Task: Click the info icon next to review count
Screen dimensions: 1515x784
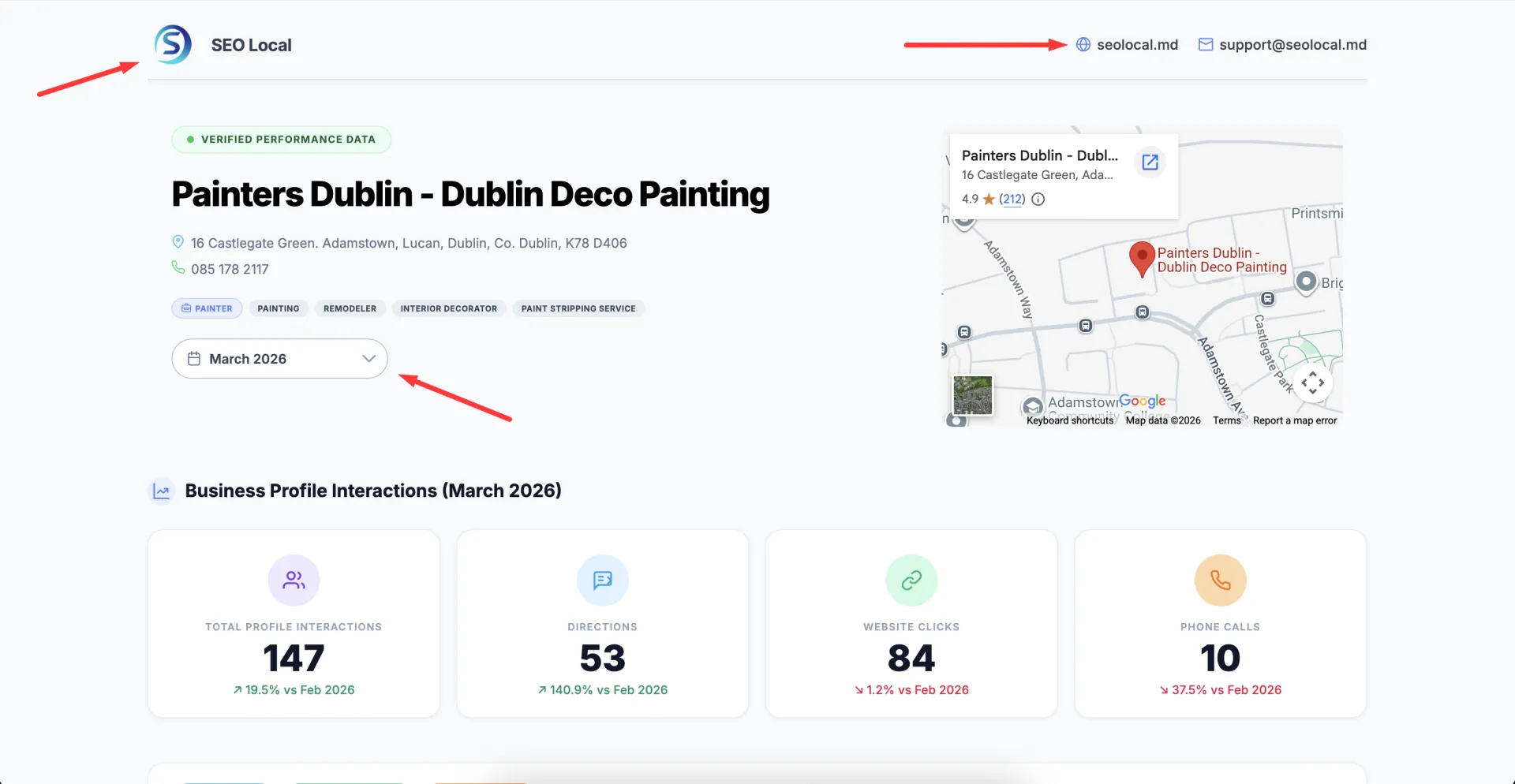Action: [x=1038, y=199]
